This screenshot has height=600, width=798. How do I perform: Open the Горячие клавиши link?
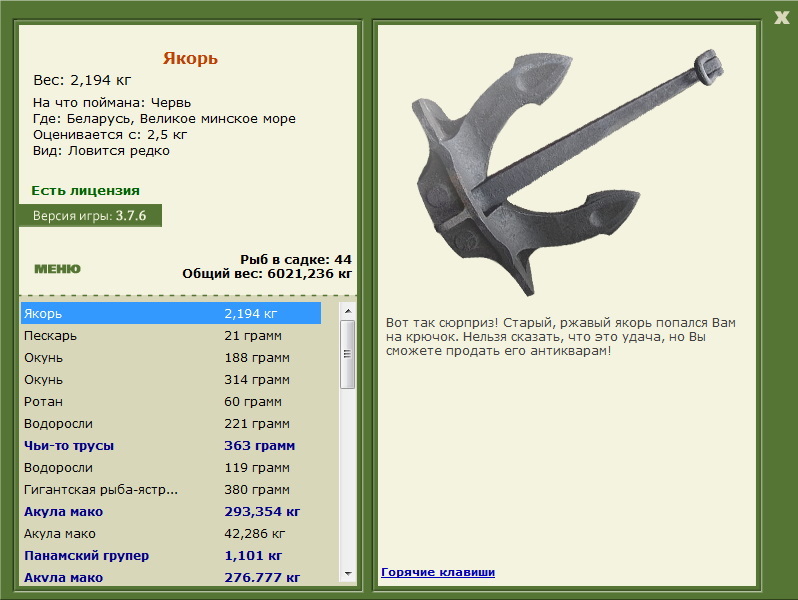pos(438,572)
